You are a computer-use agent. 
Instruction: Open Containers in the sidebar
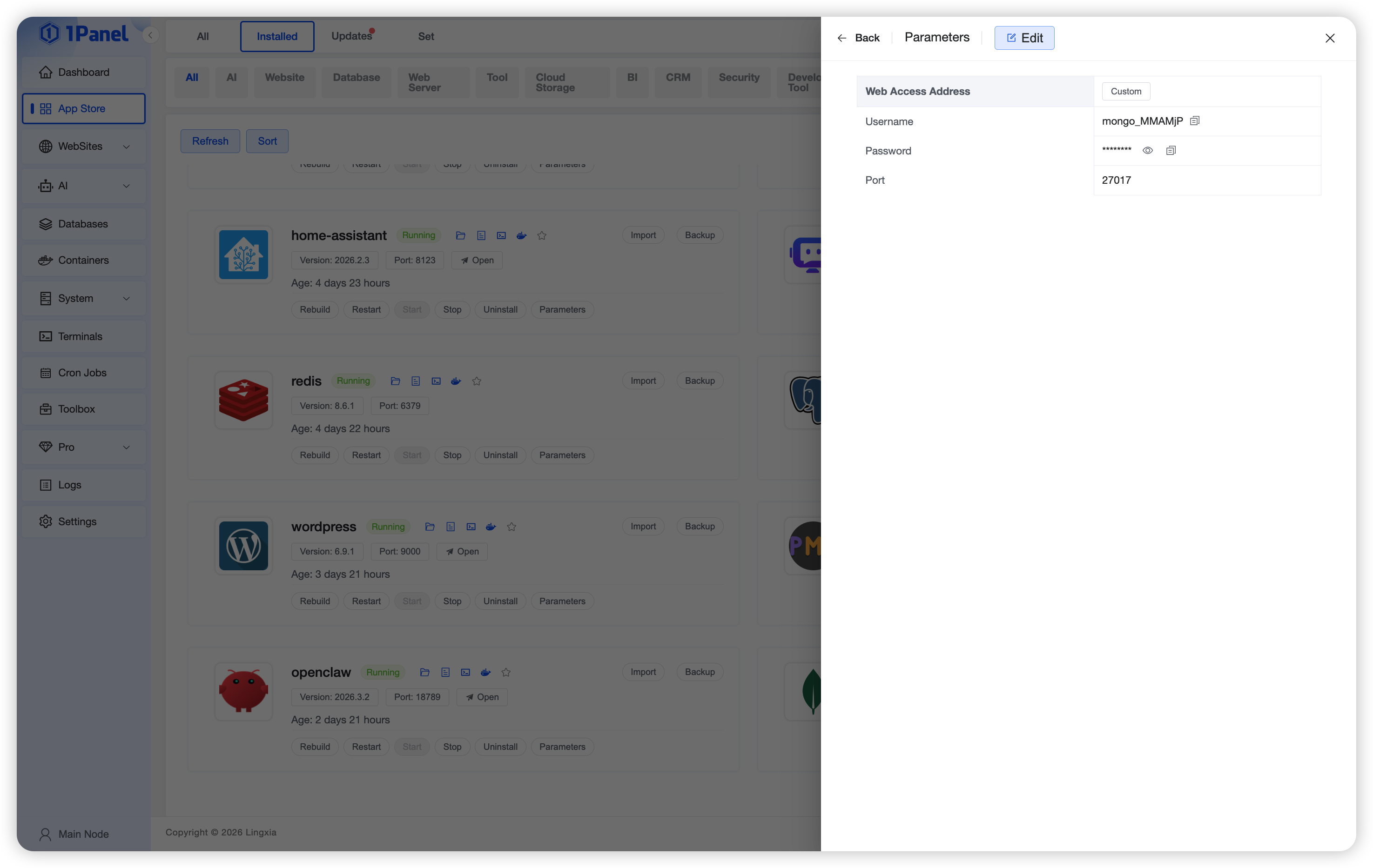(83, 260)
